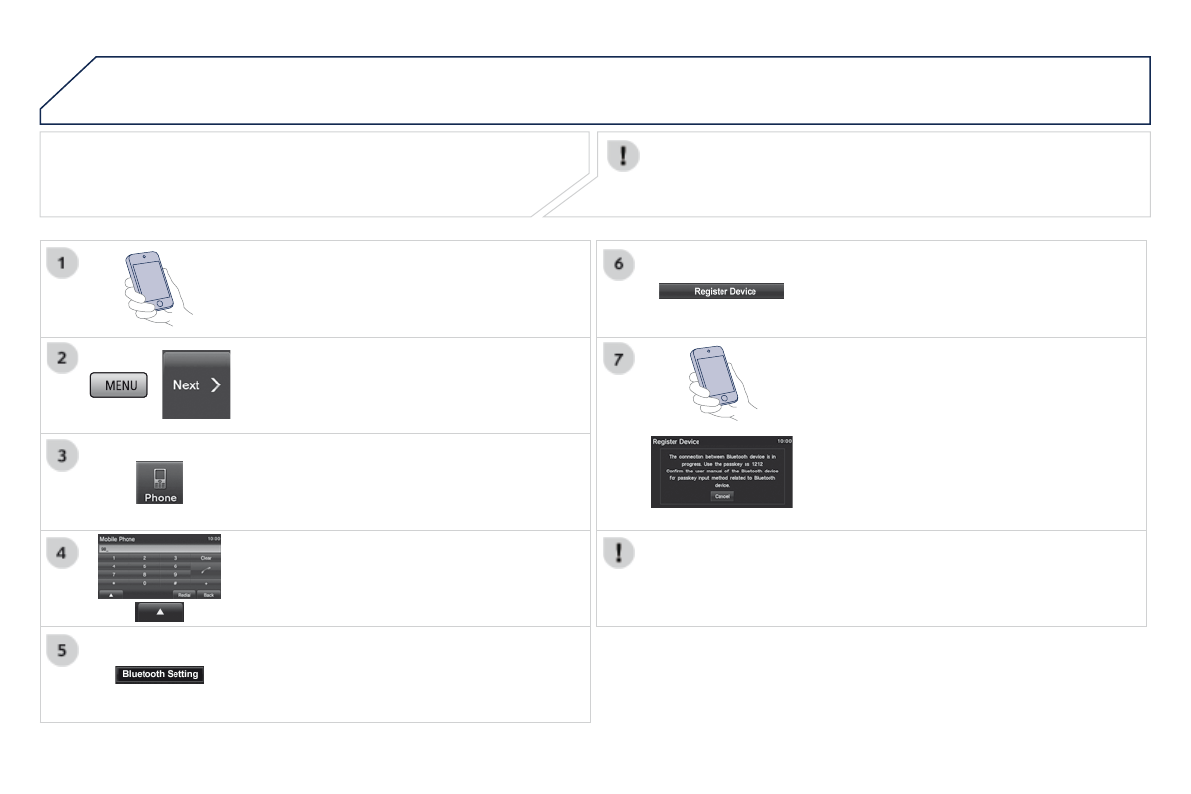Expand options with standalone up-arrow button below keypad
1191x794 pixels.
click(160, 613)
